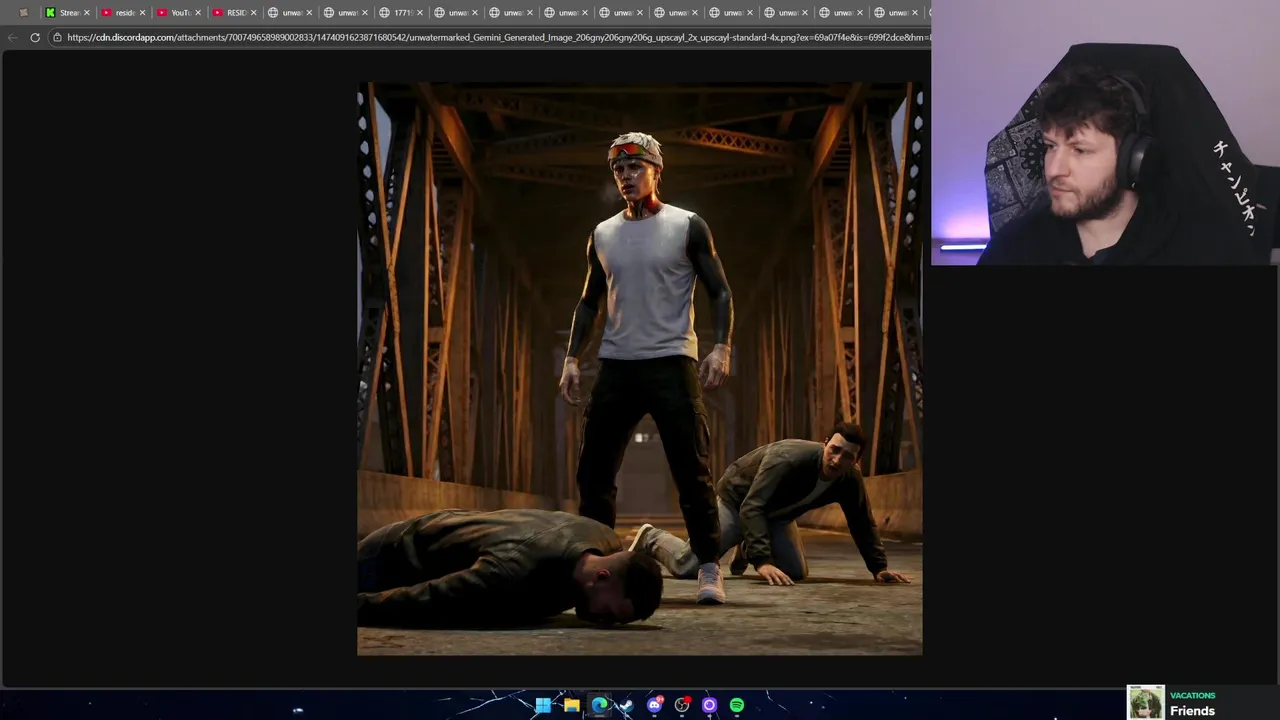Switch to the Kick 'Stream' tab

point(68,13)
